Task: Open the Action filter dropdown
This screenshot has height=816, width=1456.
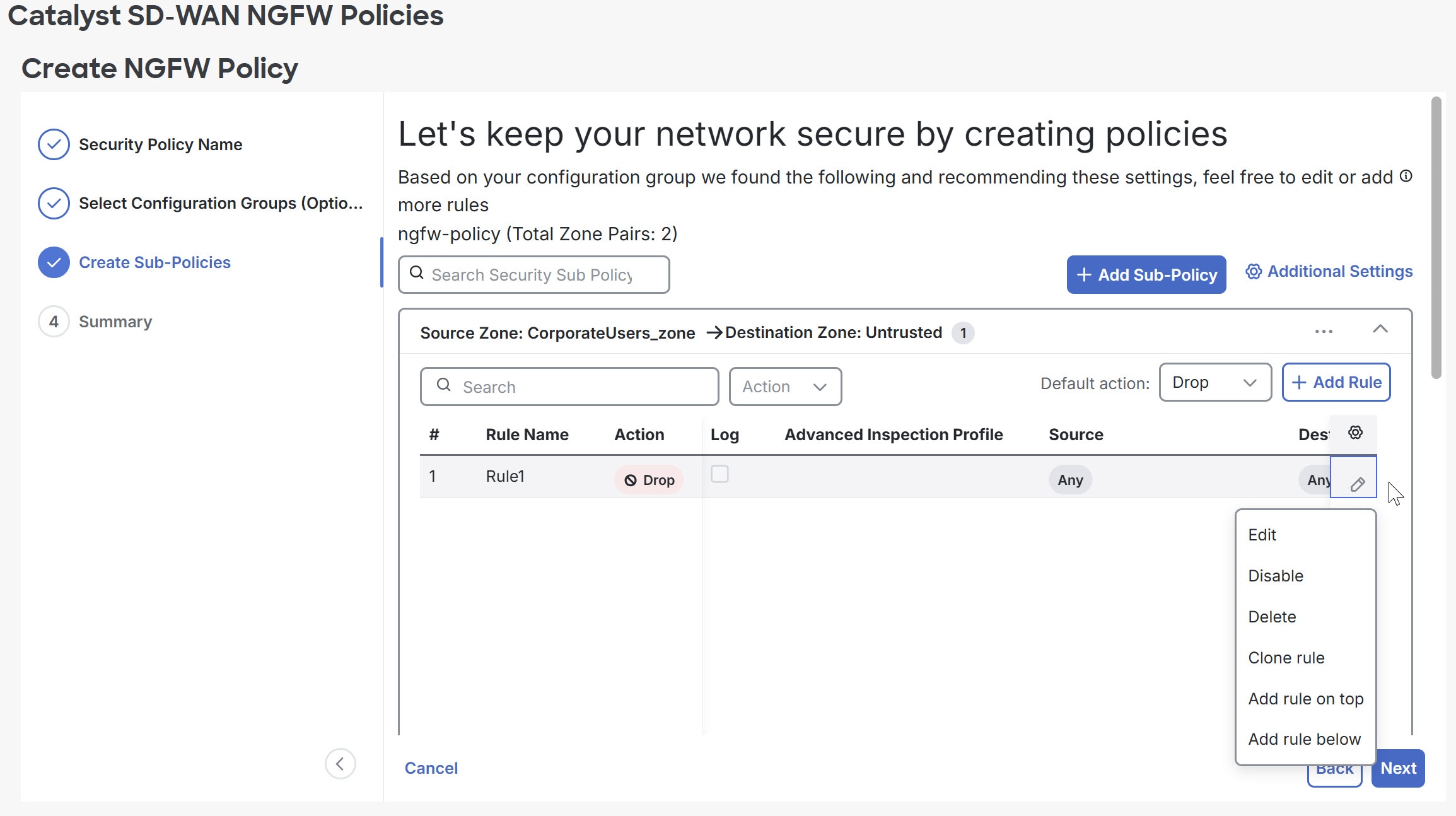Action: pyautogui.click(x=785, y=386)
